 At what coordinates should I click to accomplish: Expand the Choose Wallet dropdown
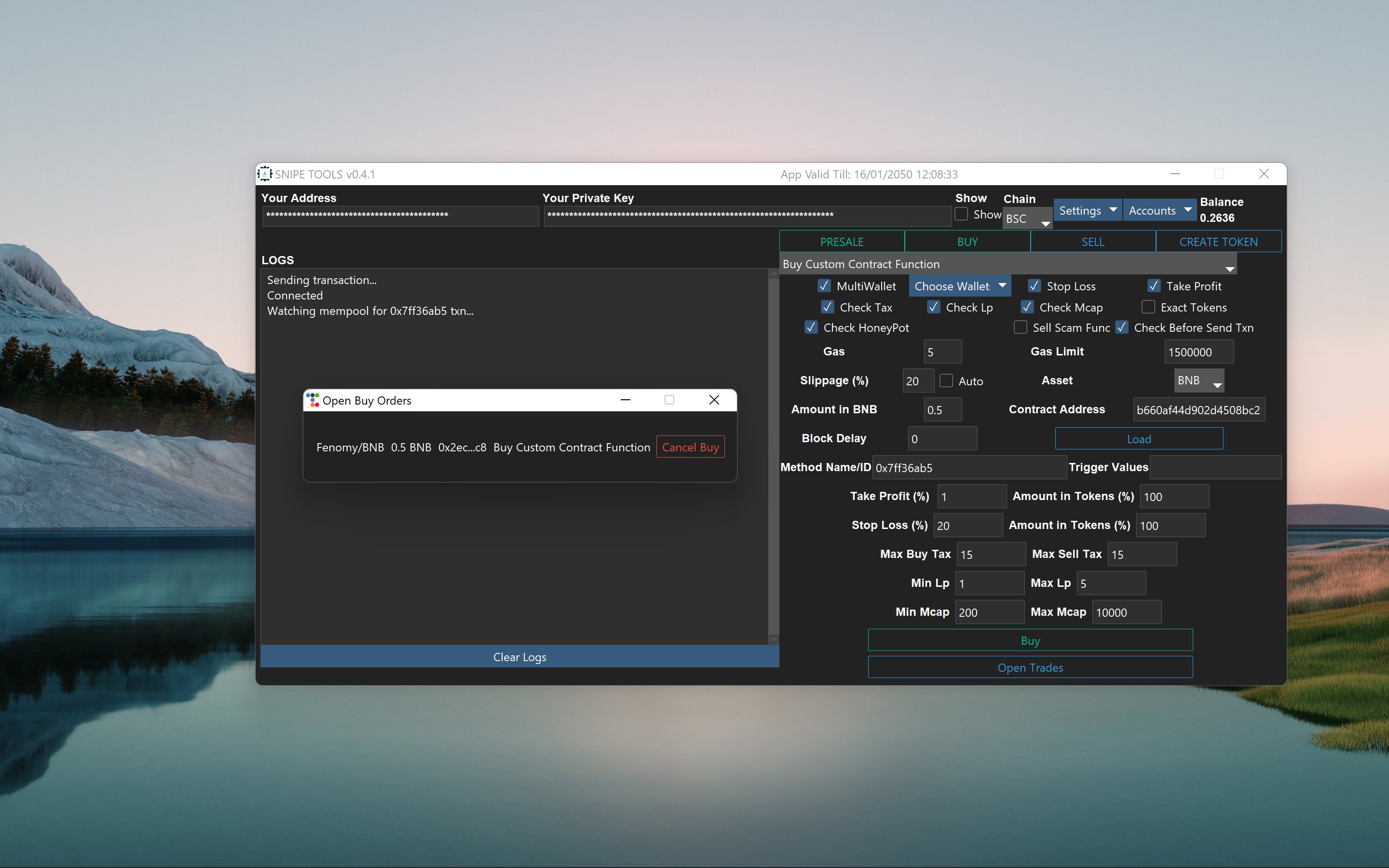(960, 286)
